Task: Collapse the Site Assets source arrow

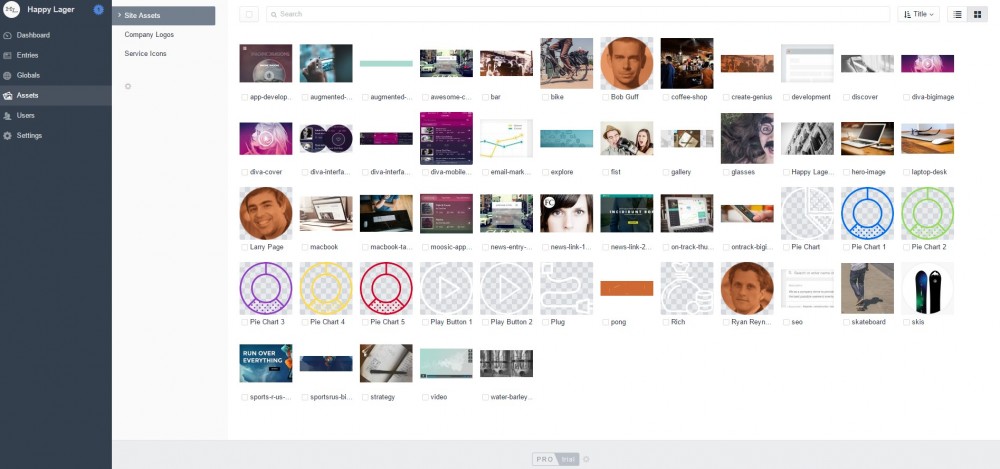Action: (119, 15)
